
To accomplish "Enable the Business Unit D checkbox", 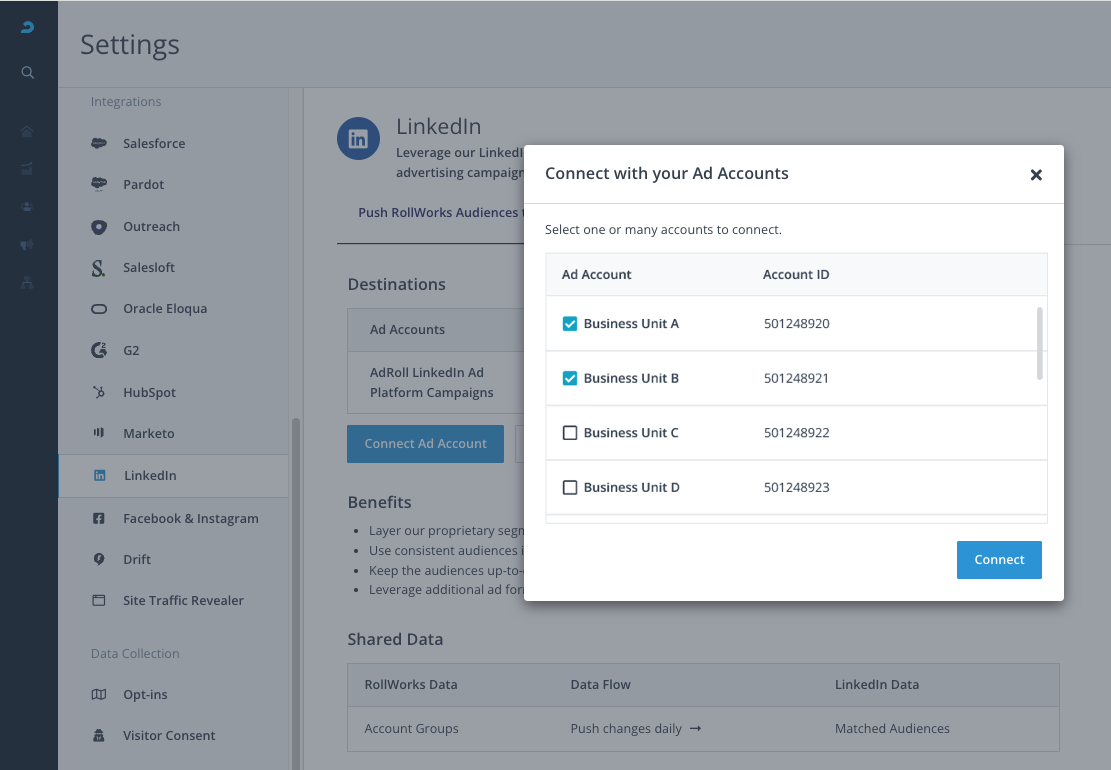I will 570,487.
